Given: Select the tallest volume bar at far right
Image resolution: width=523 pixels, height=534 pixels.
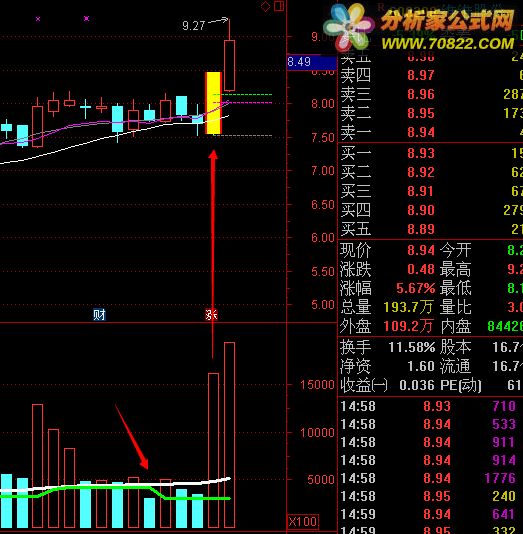Looking at the screenshot, I should 229,435.
